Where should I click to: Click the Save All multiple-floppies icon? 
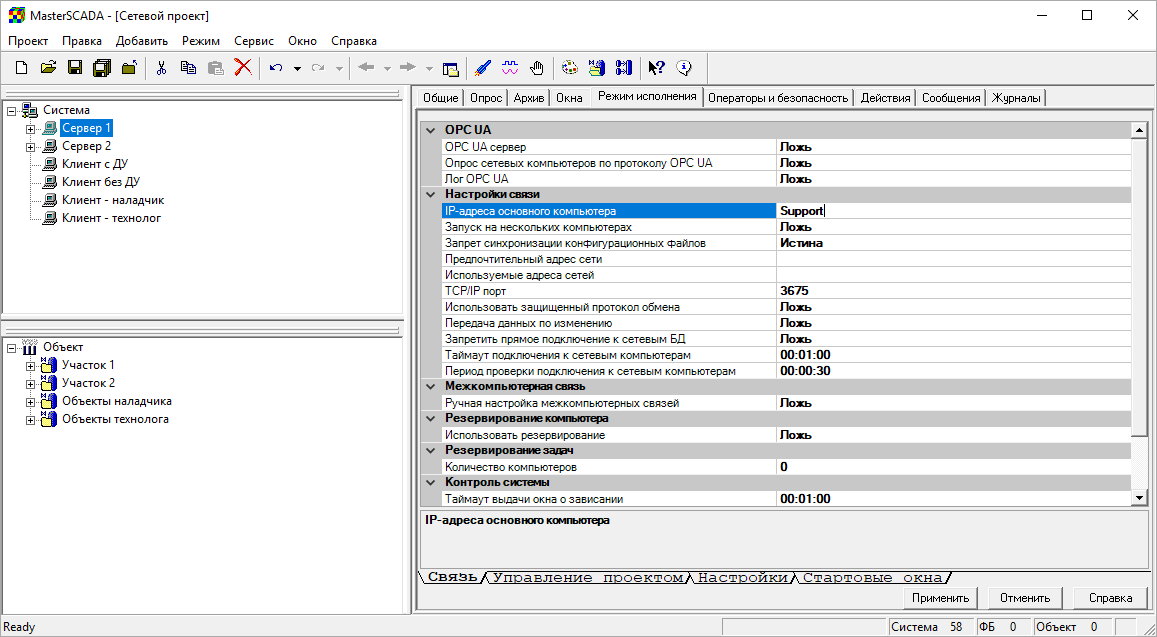pyautogui.click(x=102, y=68)
